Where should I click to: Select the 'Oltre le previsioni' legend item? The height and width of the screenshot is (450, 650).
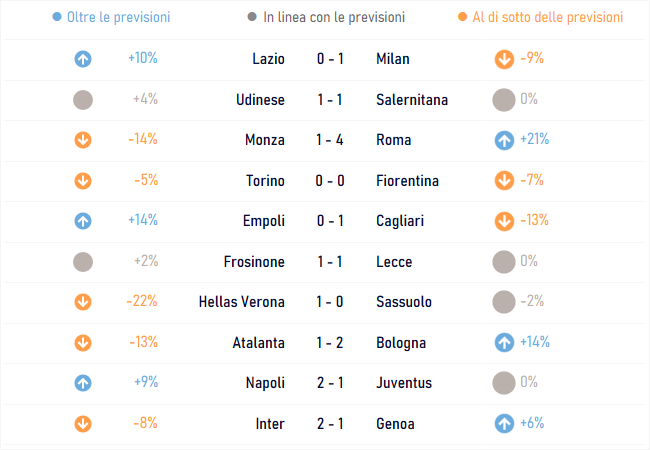pos(112,17)
